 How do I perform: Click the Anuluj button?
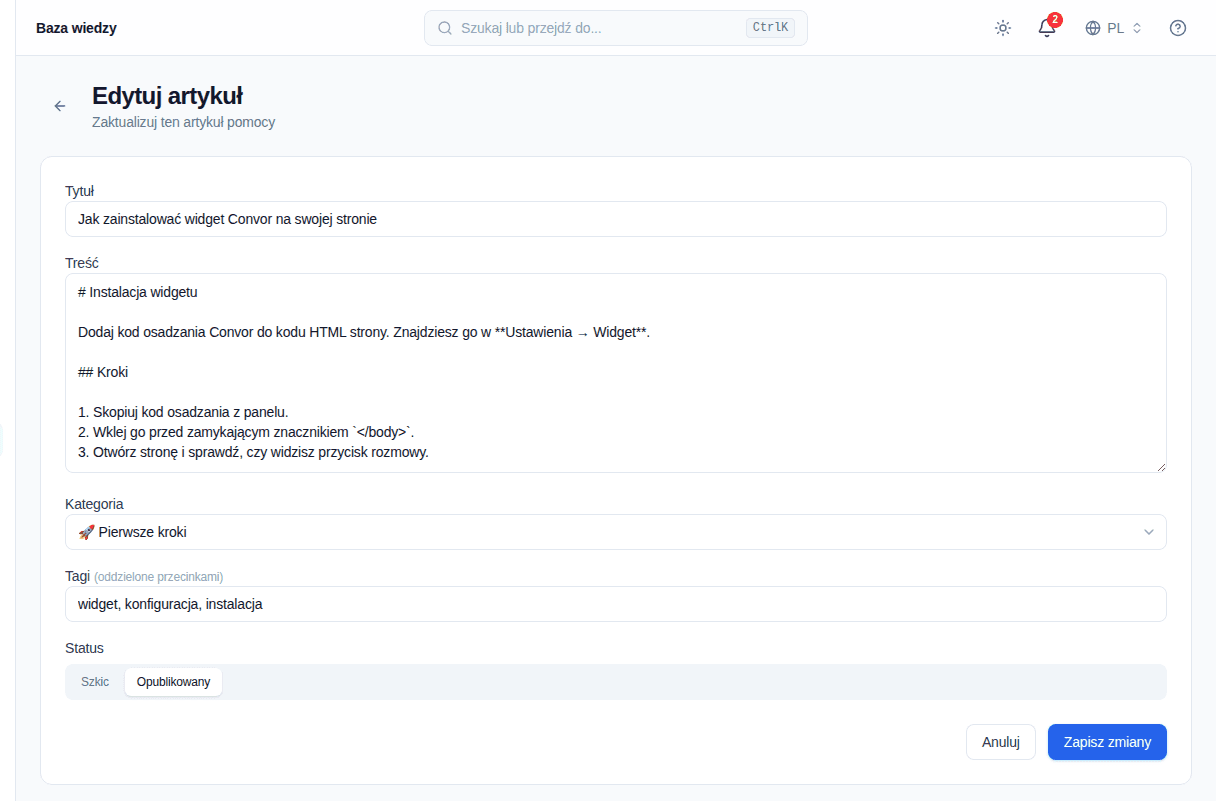point(1001,742)
